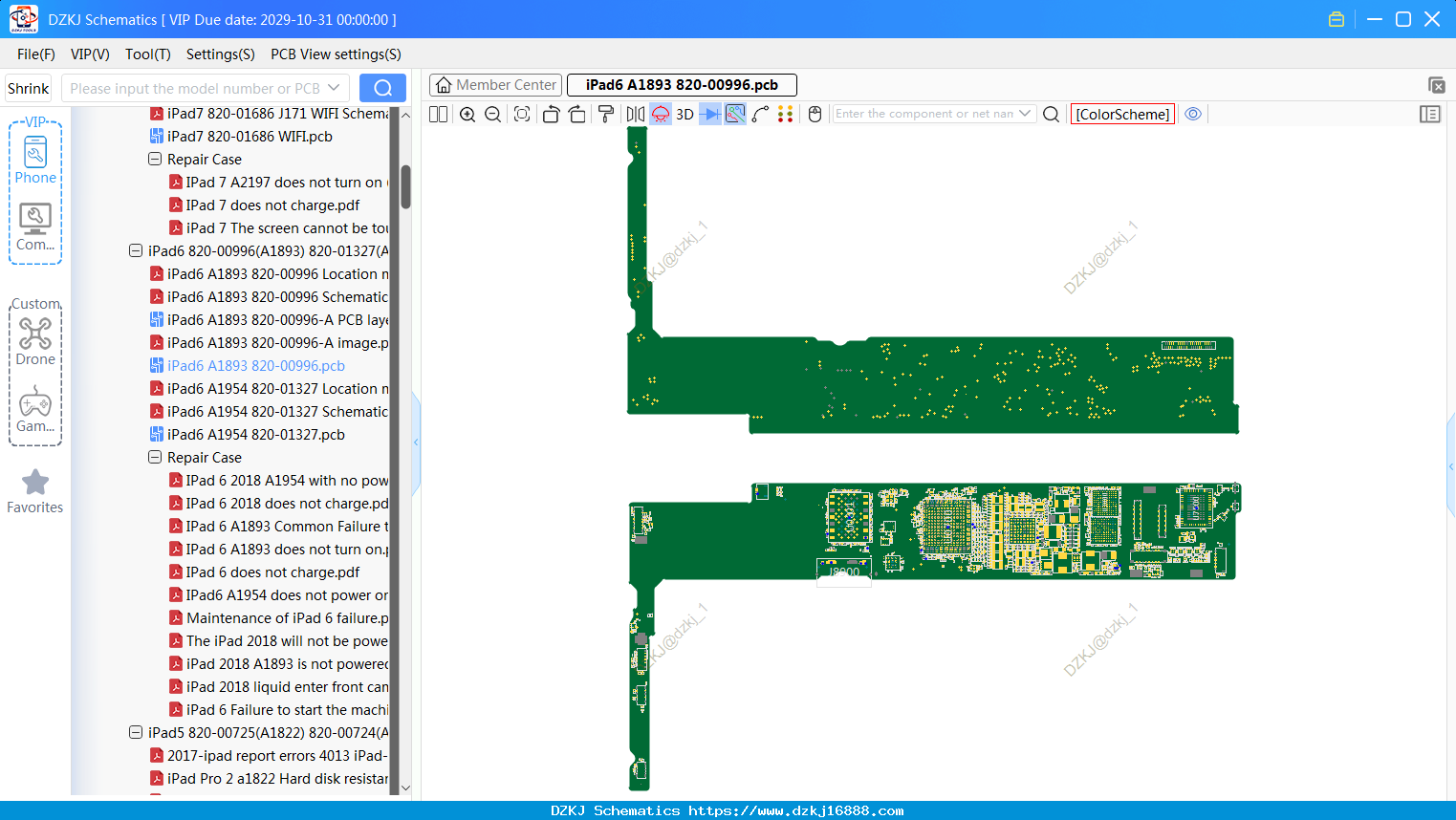Rotate the board clockwise
This screenshot has width=1456, height=820.
576,114
